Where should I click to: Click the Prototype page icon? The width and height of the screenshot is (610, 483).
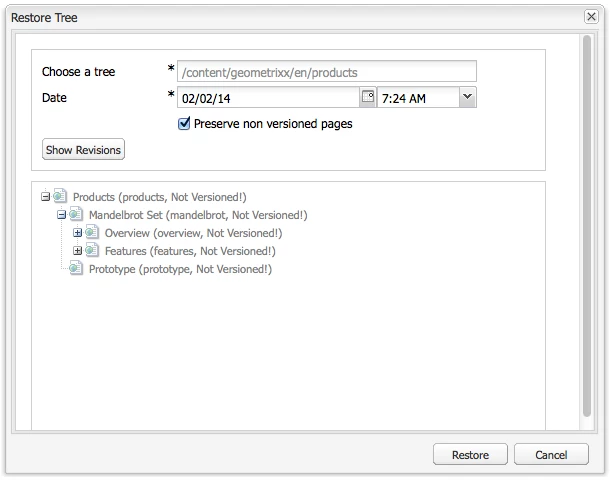[x=76, y=268]
